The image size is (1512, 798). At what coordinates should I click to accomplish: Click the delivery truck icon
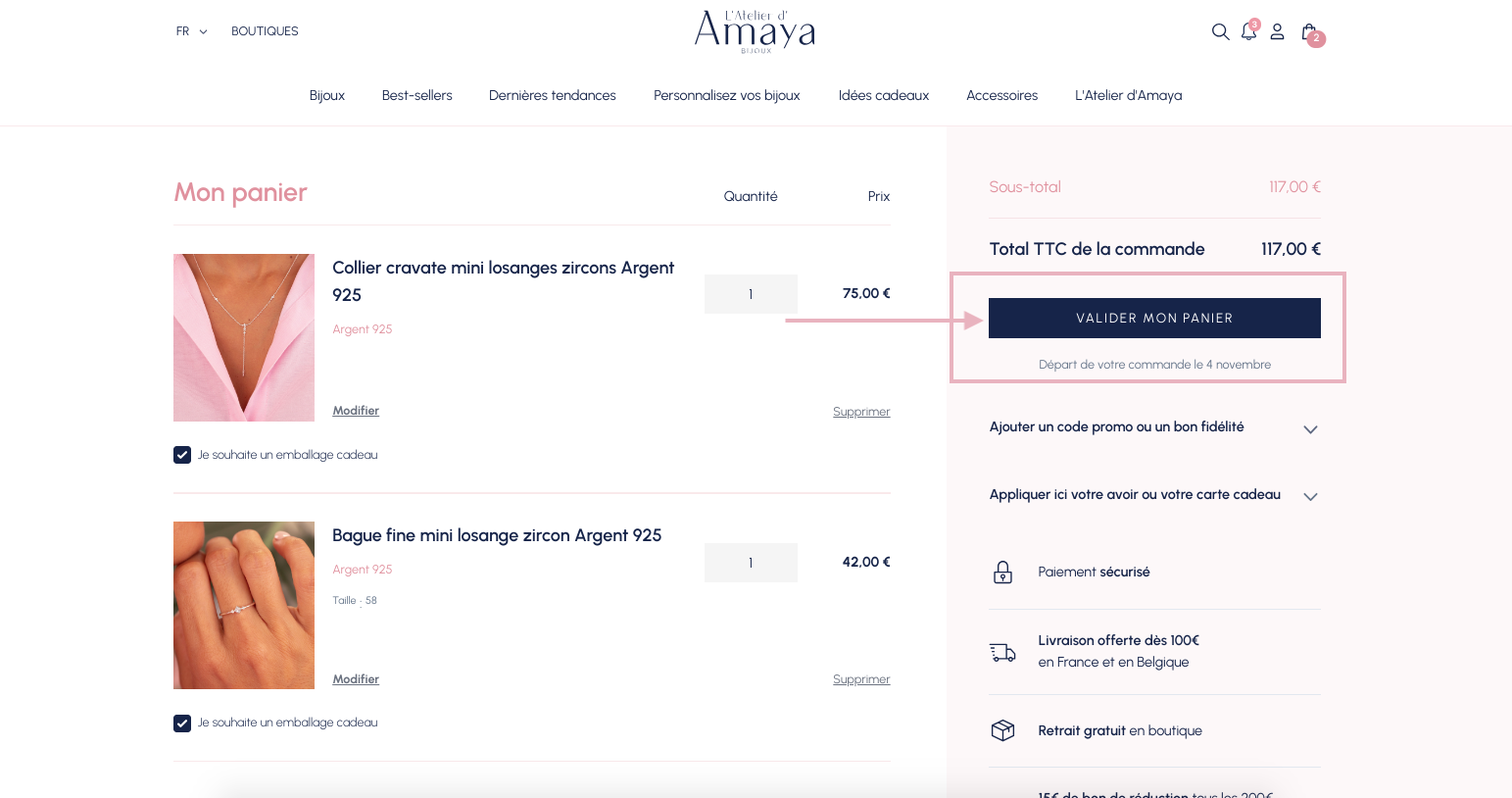(1002, 652)
